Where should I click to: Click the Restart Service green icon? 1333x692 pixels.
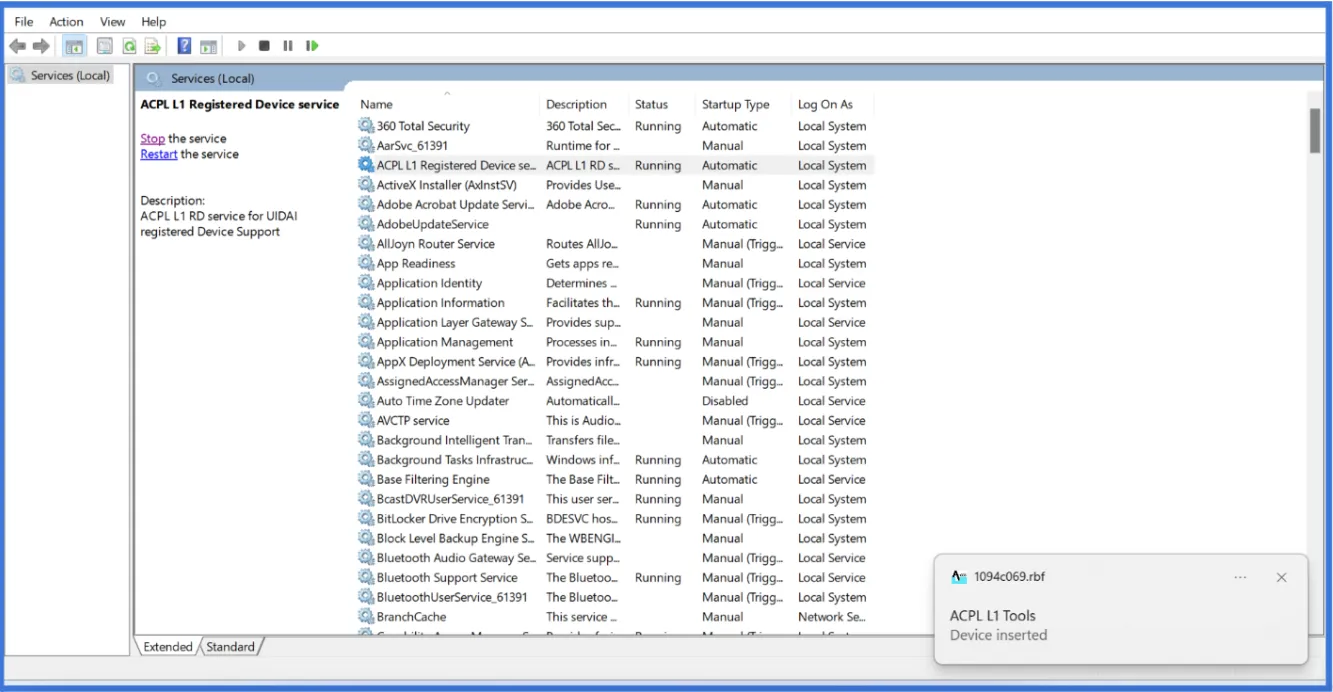point(312,46)
